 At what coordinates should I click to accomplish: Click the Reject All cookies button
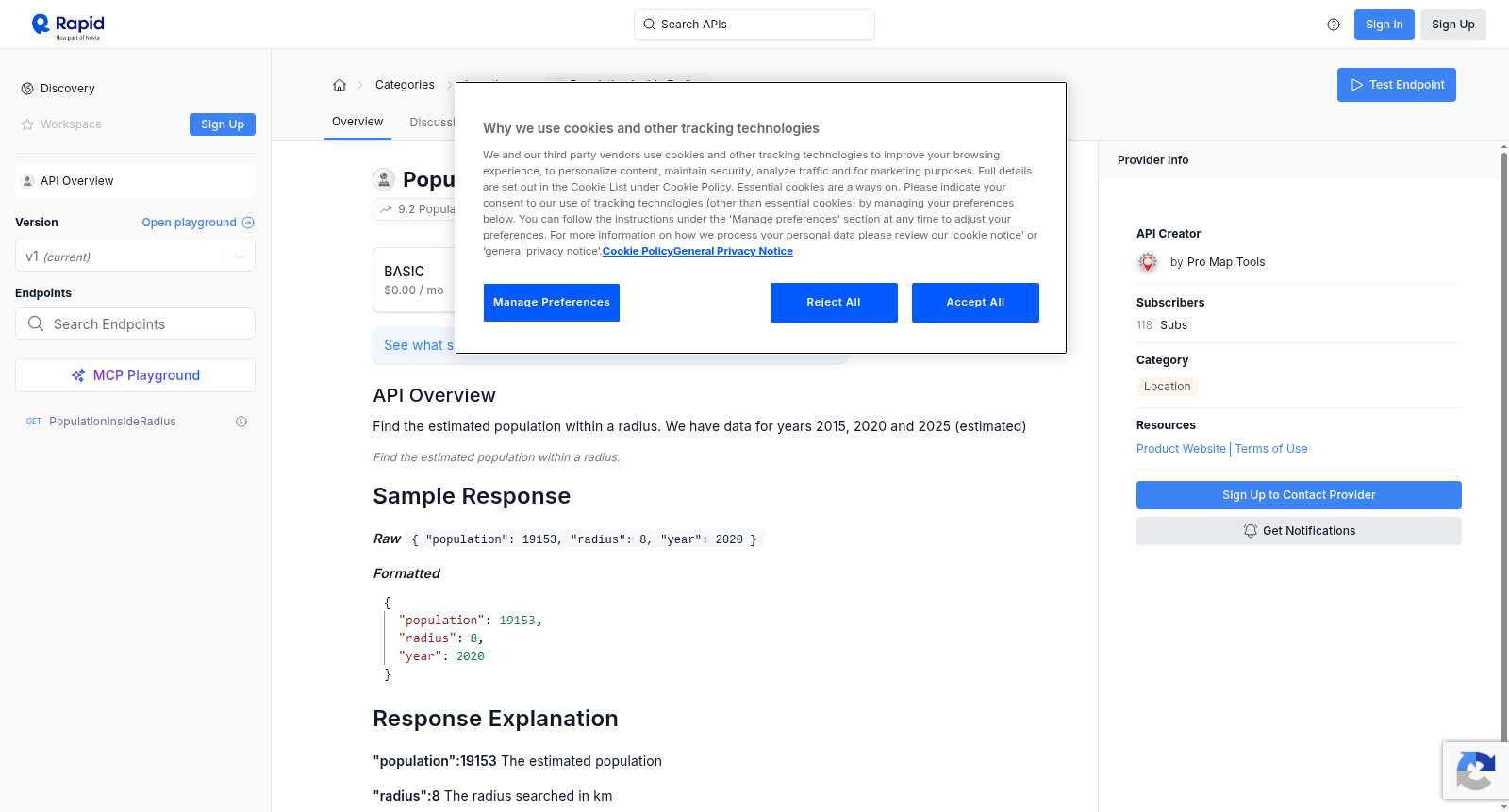834,303
